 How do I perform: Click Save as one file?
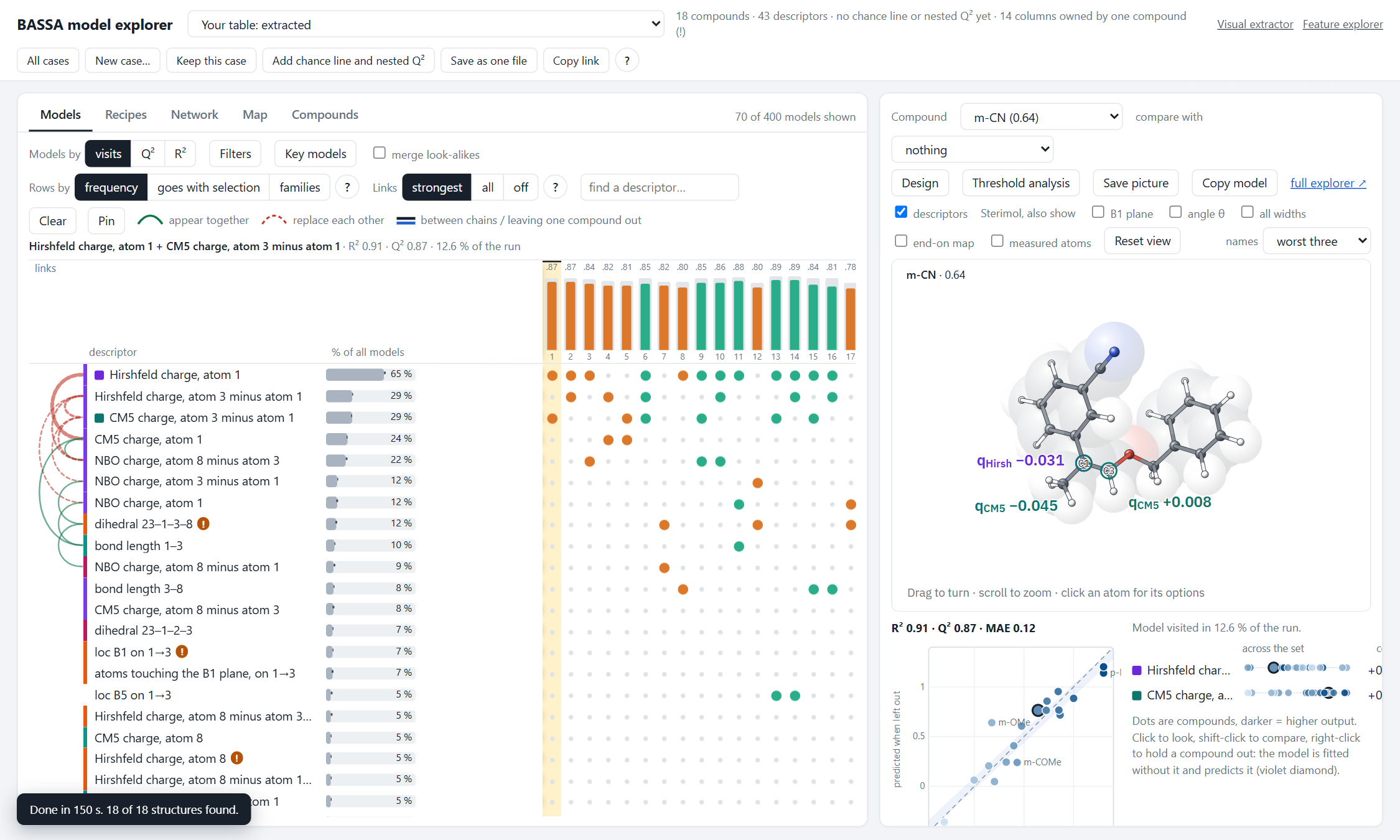point(488,60)
